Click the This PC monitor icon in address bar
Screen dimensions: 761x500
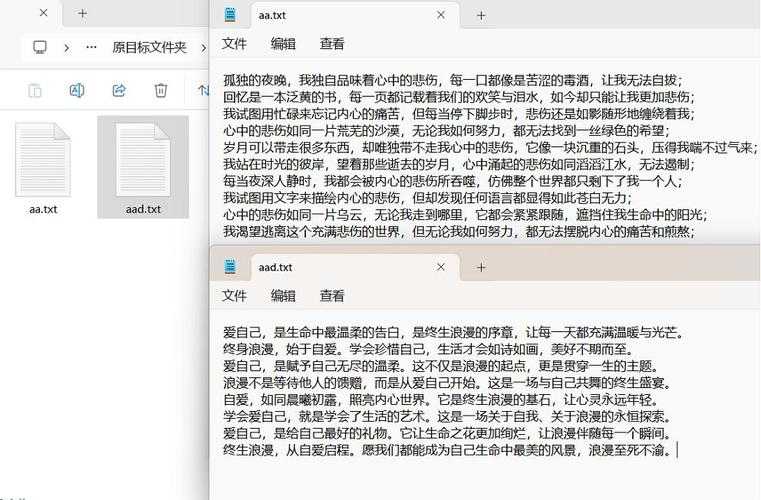40,47
